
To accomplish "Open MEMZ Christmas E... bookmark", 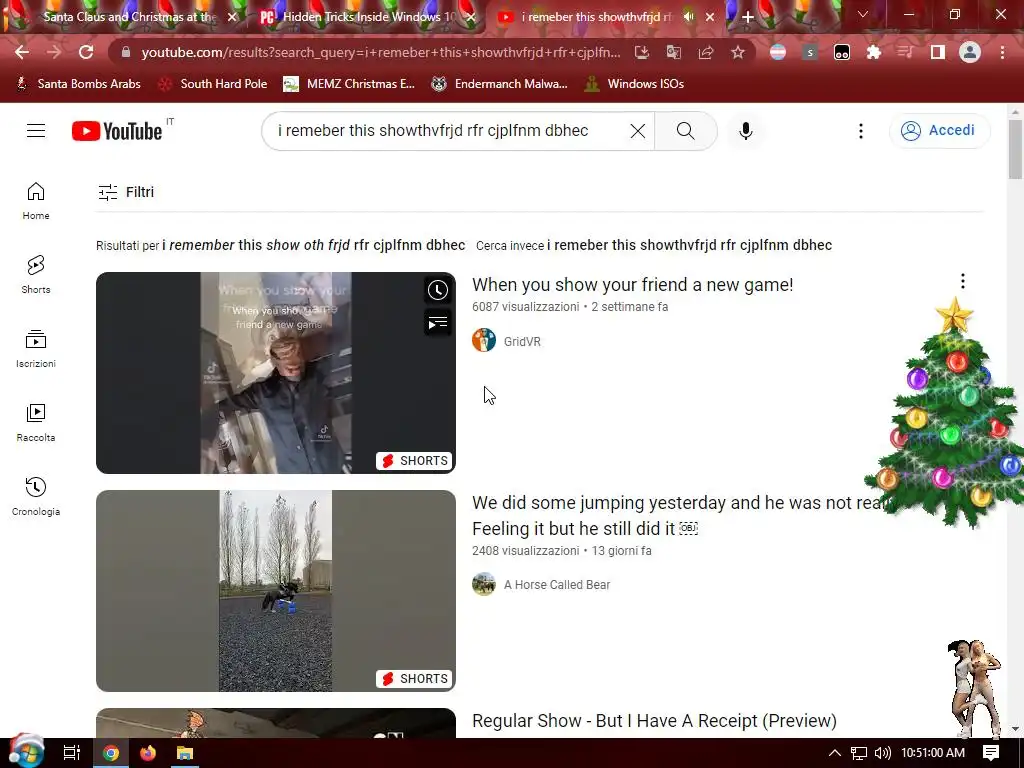I will point(349,84).
